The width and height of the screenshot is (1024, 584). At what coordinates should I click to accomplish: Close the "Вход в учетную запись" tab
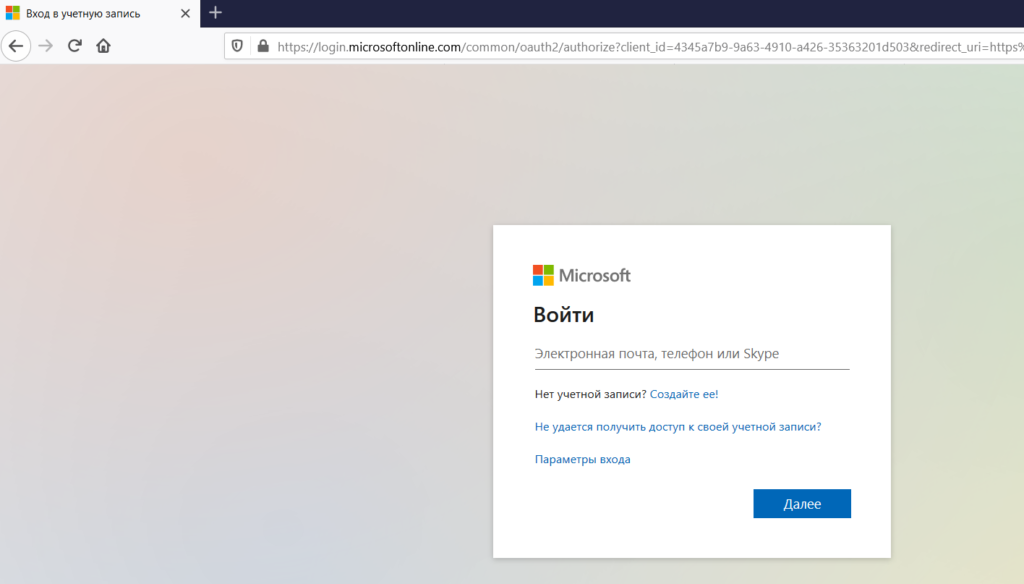[185, 13]
